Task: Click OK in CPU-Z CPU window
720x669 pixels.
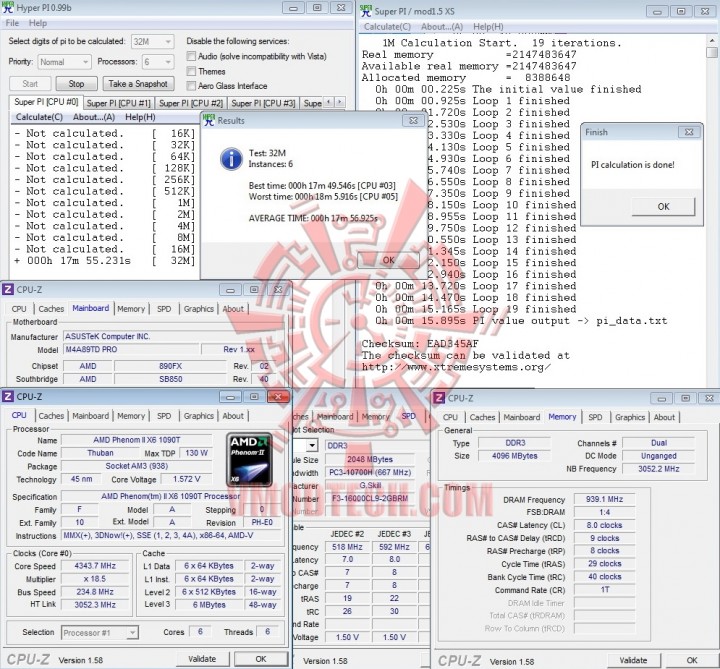Action: click(261, 659)
